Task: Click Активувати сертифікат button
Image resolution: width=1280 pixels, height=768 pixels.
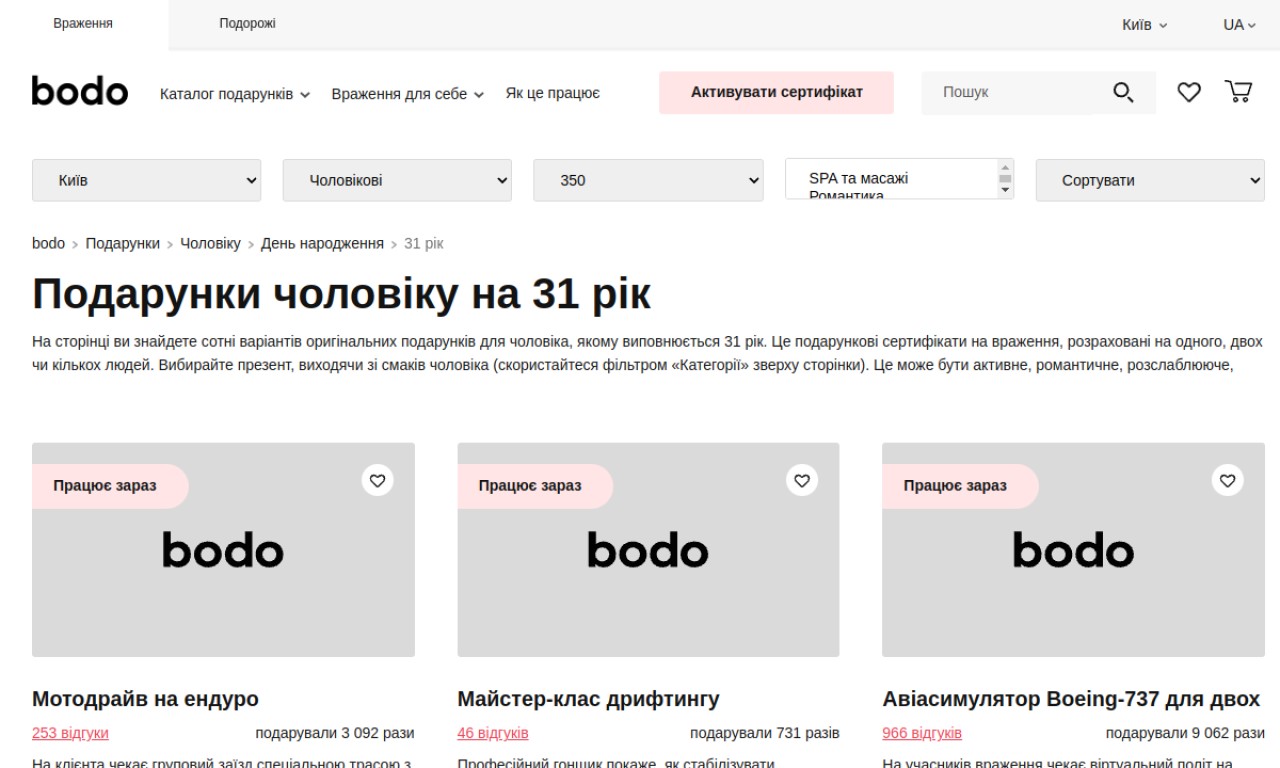Action: [x=776, y=92]
